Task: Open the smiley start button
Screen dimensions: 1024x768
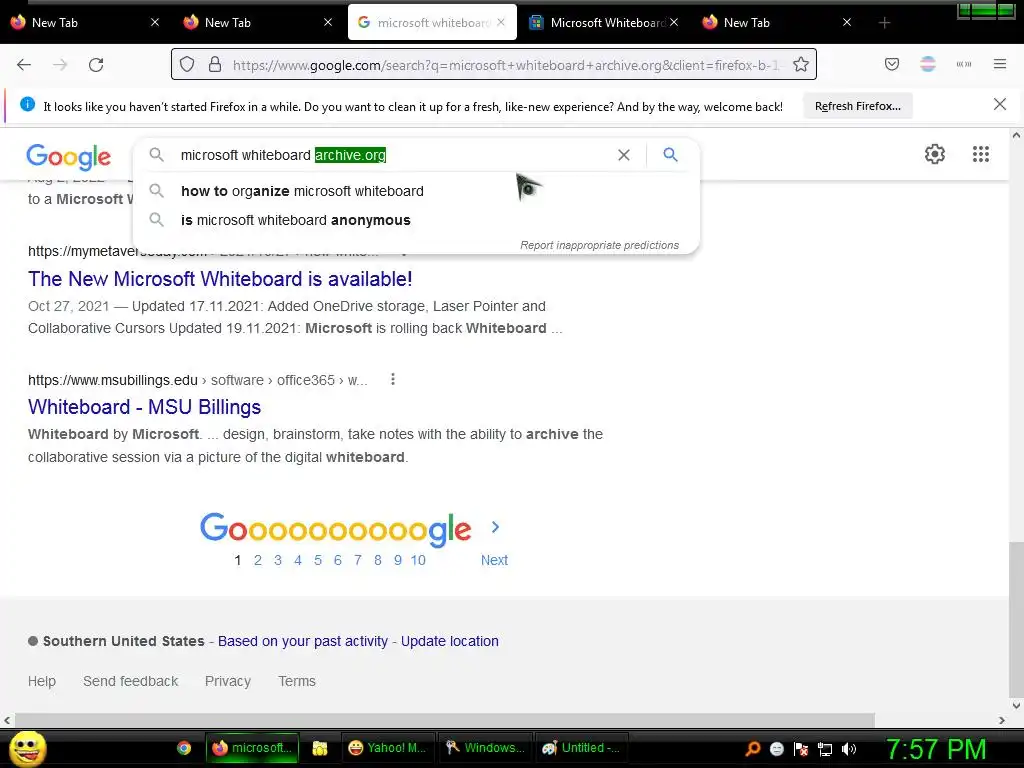Action: point(27,748)
